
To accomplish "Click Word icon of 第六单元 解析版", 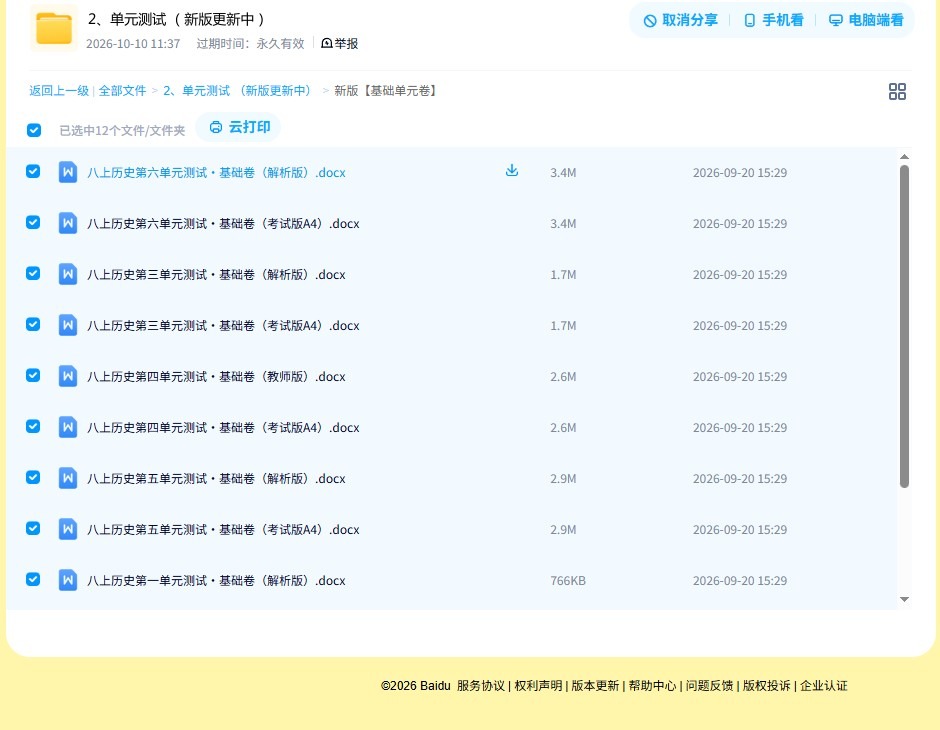I will tap(68, 172).
